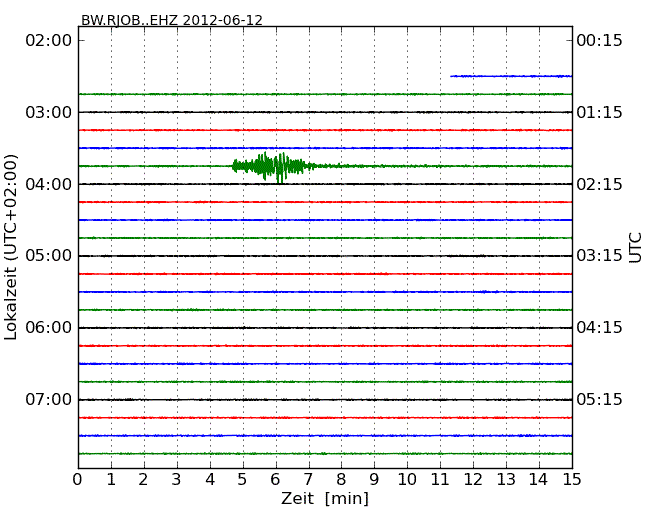Select the 7 minute tick label
Viewport: 650px width, 520px height.
pos(308,480)
